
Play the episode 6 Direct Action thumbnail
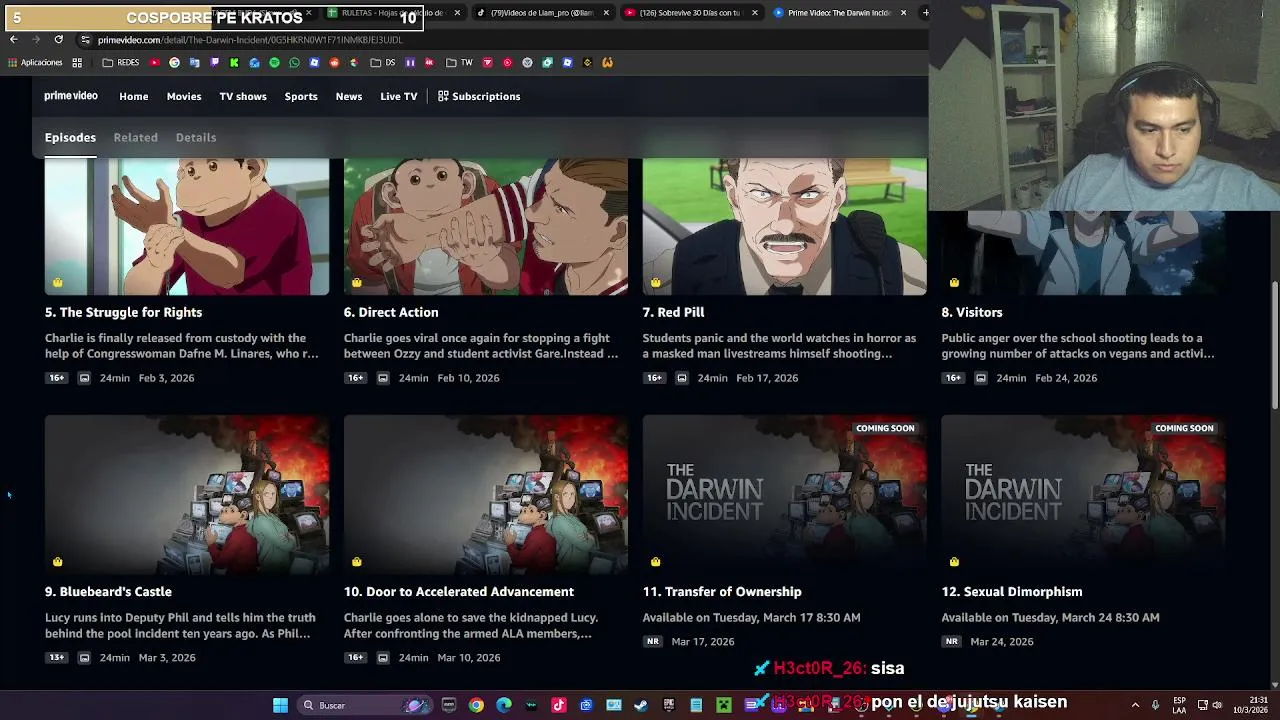pos(485,226)
